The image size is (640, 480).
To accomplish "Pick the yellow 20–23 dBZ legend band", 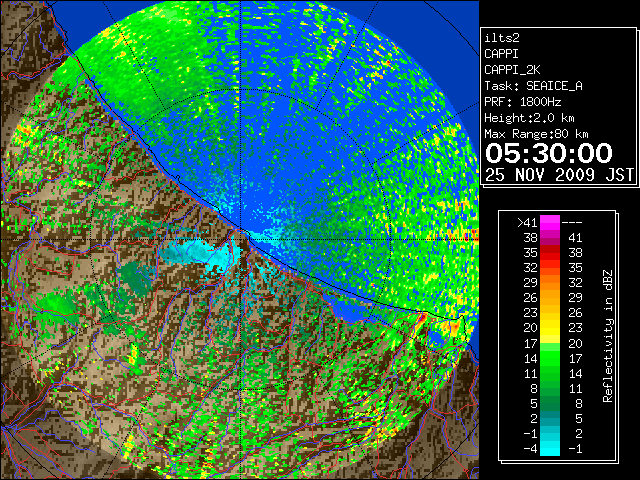I will pyautogui.click(x=550, y=328).
